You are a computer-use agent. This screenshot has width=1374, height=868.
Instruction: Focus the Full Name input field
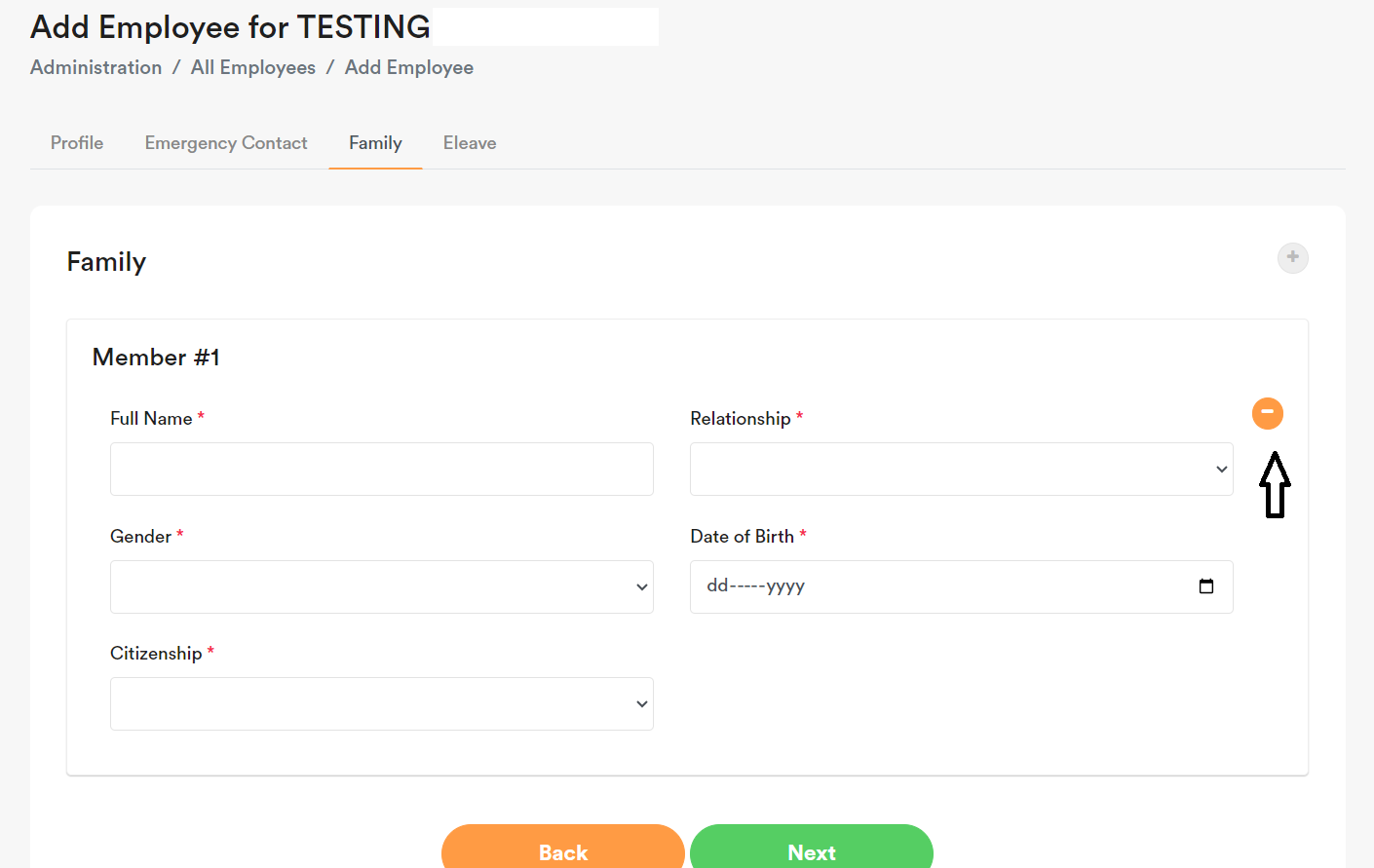pos(381,470)
